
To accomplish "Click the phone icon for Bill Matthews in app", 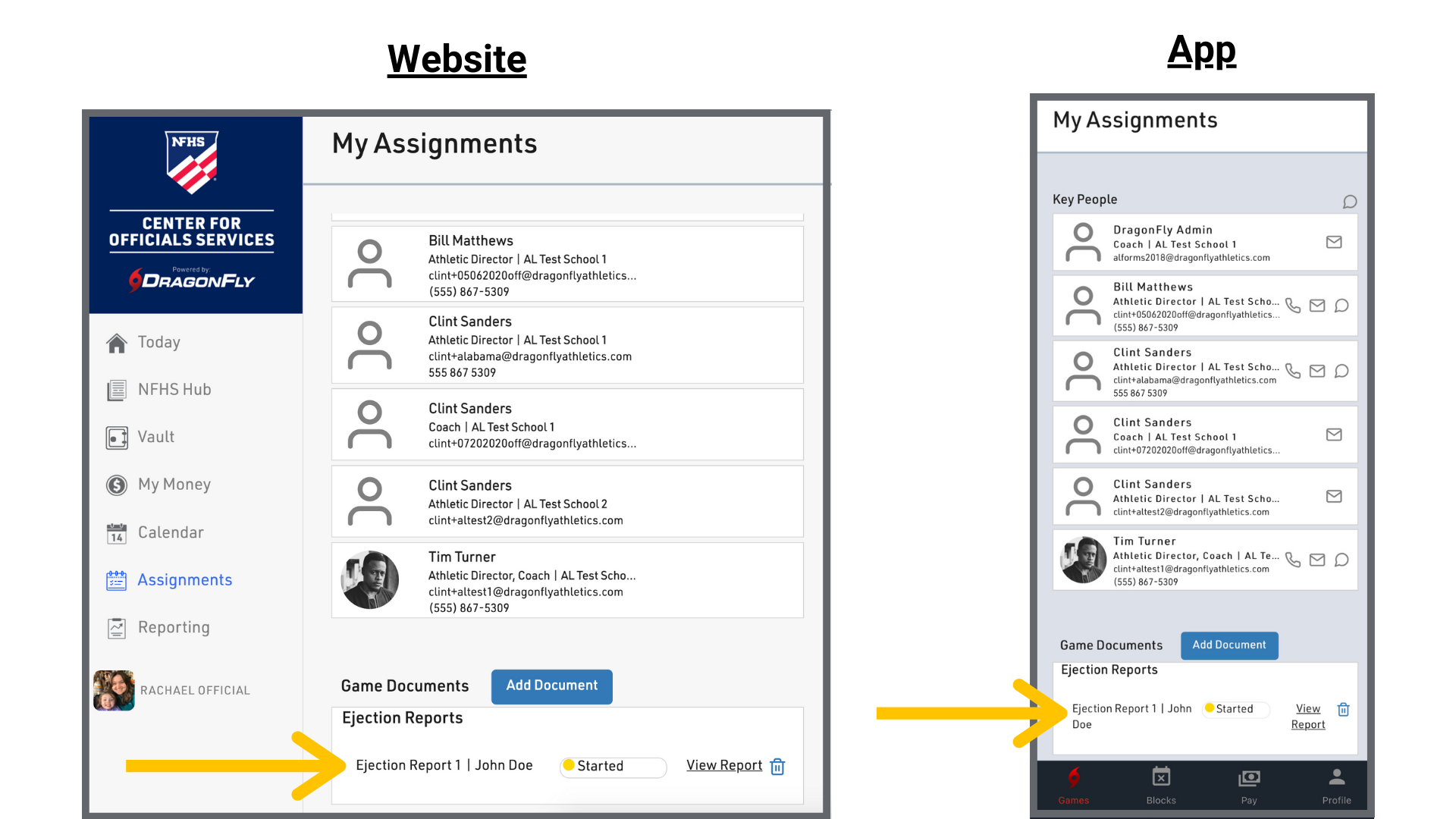I will click(1293, 306).
